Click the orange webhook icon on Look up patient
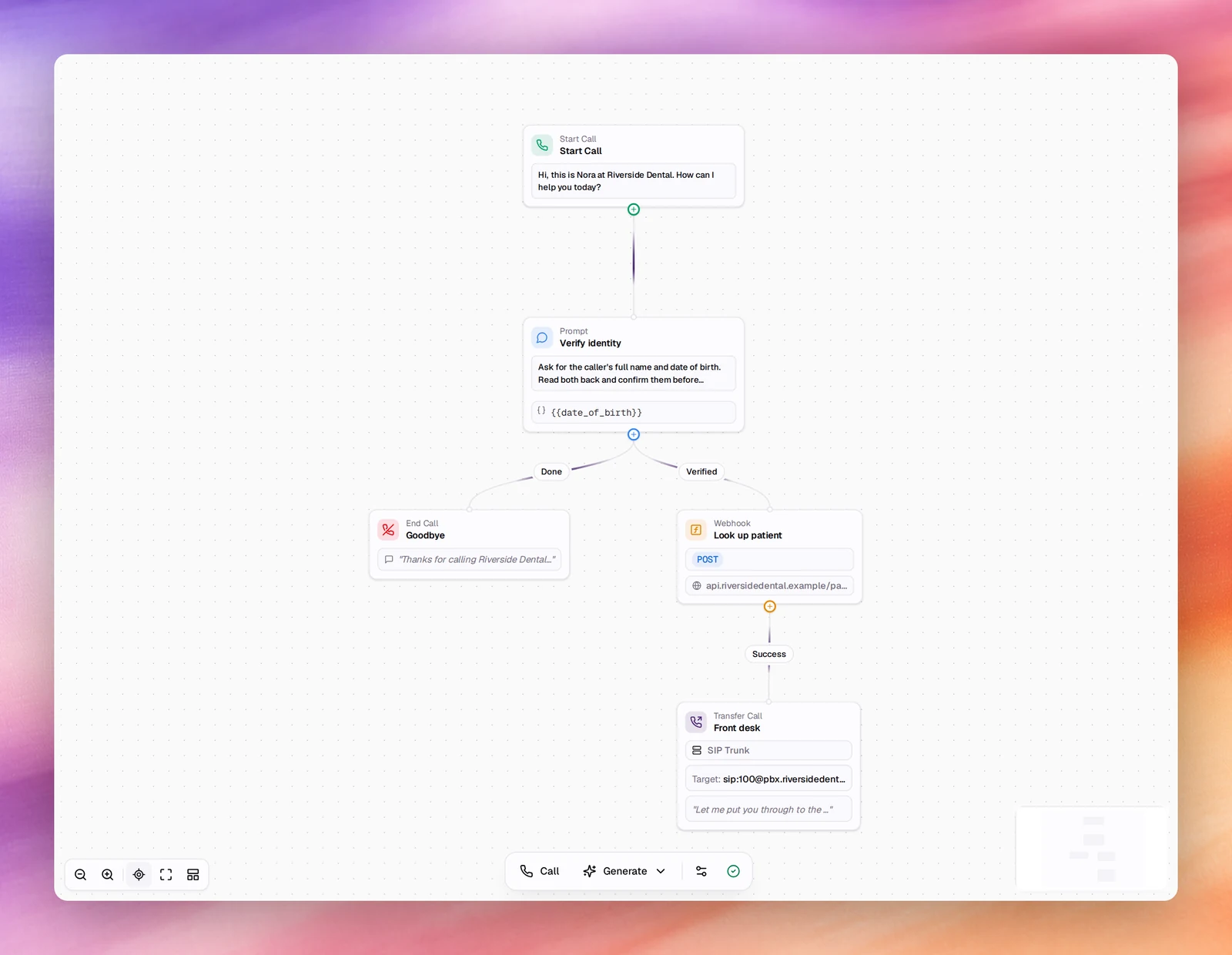The width and height of the screenshot is (1232, 955). click(x=696, y=530)
